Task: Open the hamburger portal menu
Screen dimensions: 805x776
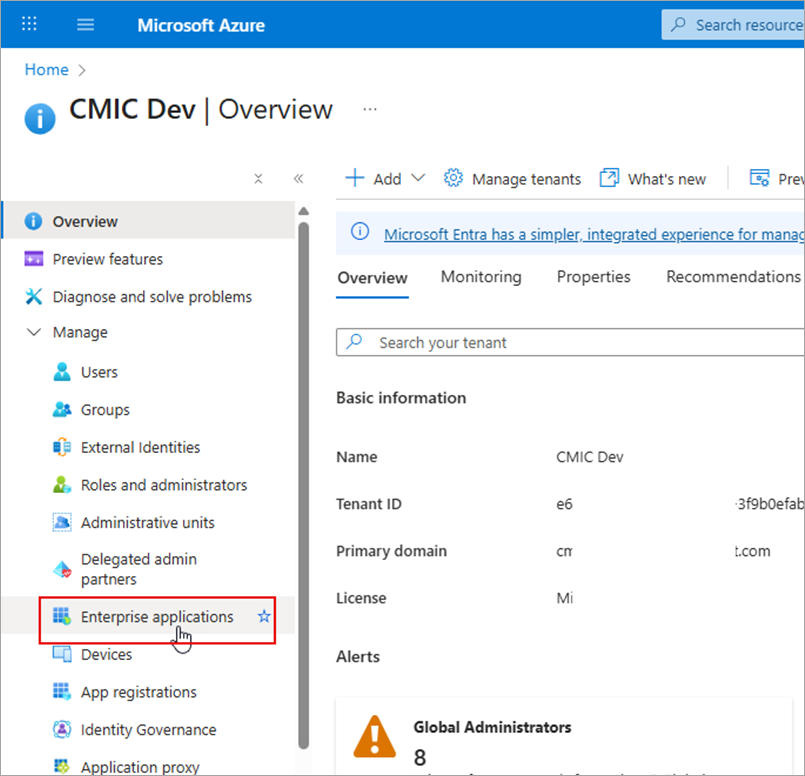Action: 86,25
